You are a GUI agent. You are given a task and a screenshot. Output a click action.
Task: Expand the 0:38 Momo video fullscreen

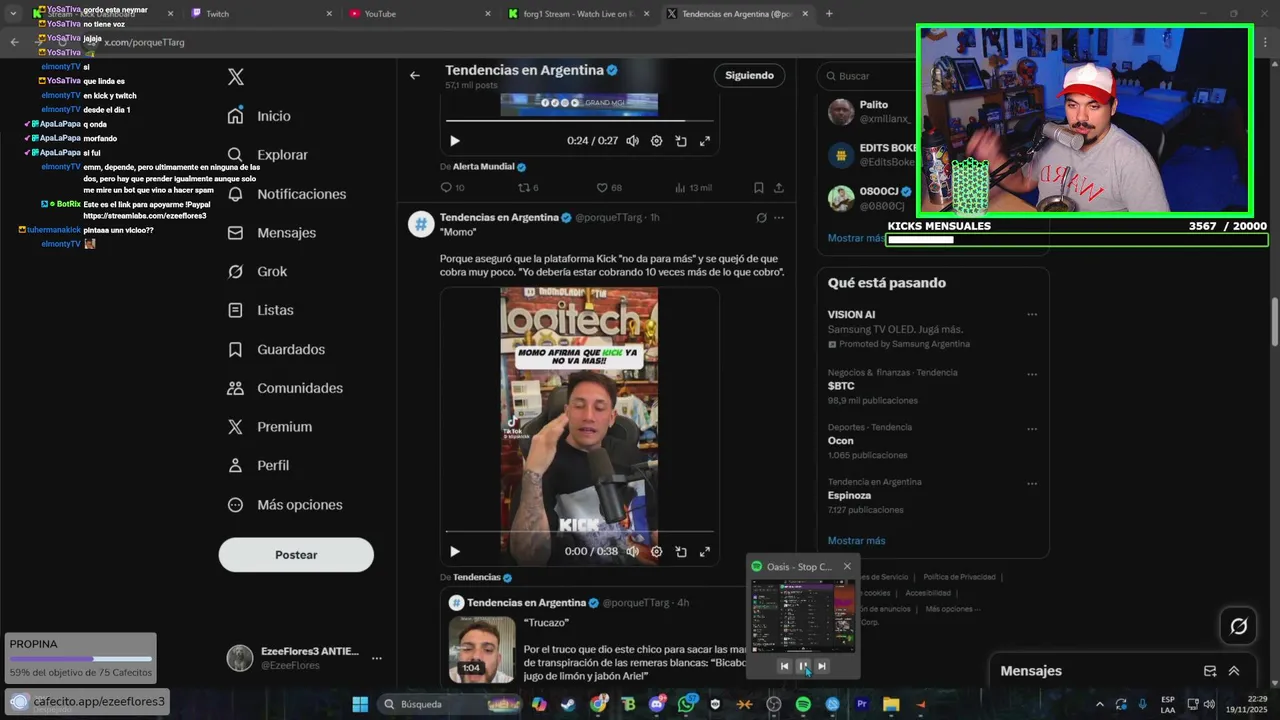point(705,551)
